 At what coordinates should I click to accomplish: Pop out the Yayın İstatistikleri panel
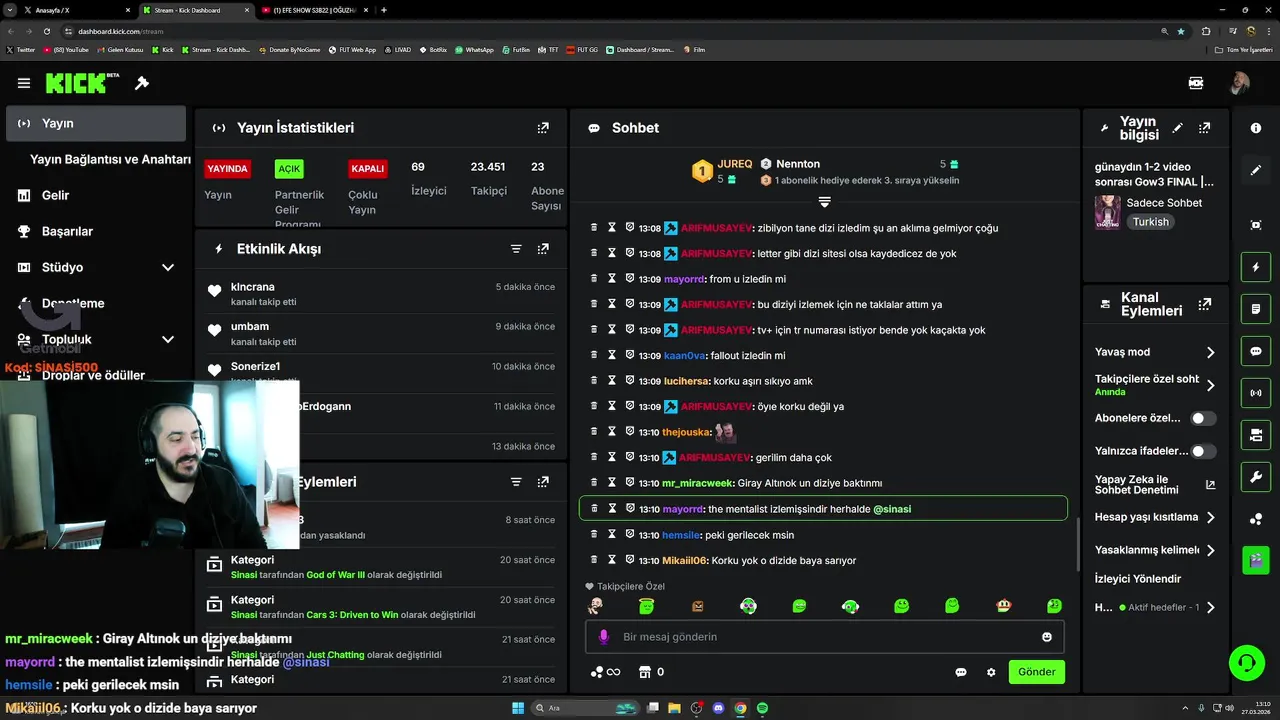coord(543,128)
